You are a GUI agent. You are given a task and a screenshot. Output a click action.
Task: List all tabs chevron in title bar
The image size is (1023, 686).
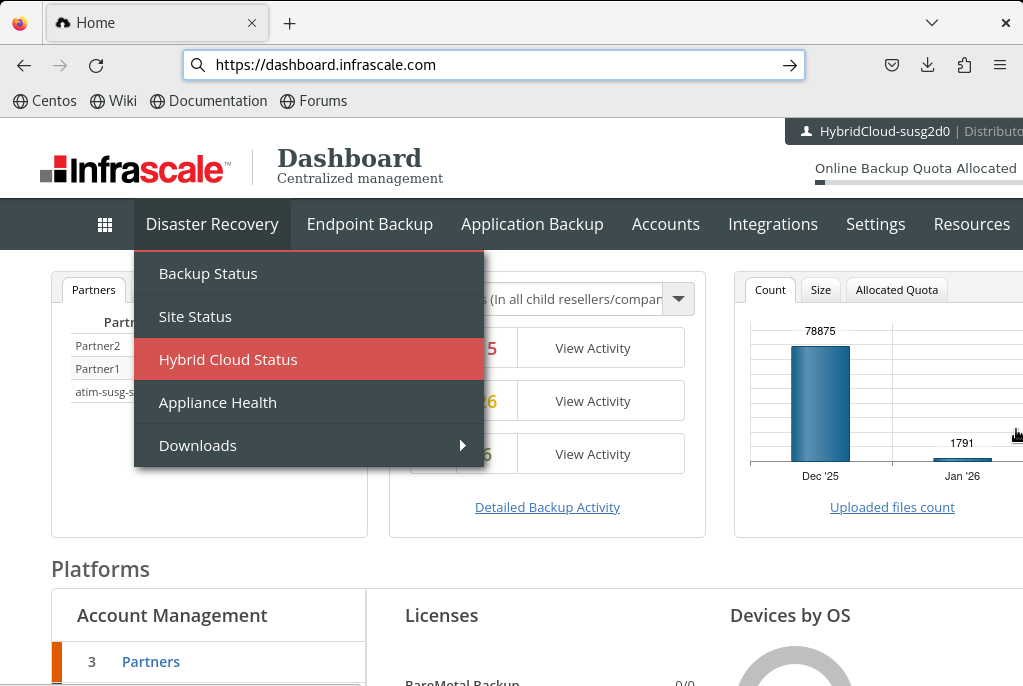[x=932, y=23]
